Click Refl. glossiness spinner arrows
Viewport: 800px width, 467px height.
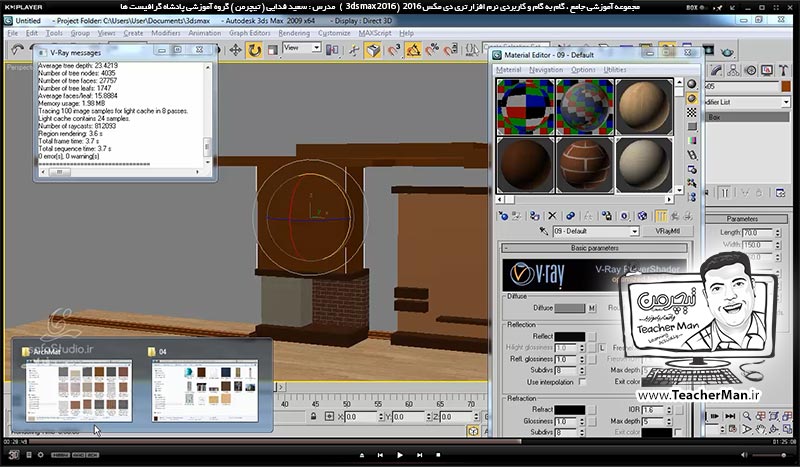point(582,359)
